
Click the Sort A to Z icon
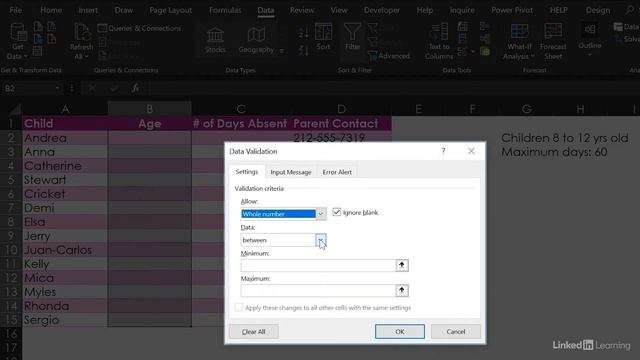tap(304, 33)
